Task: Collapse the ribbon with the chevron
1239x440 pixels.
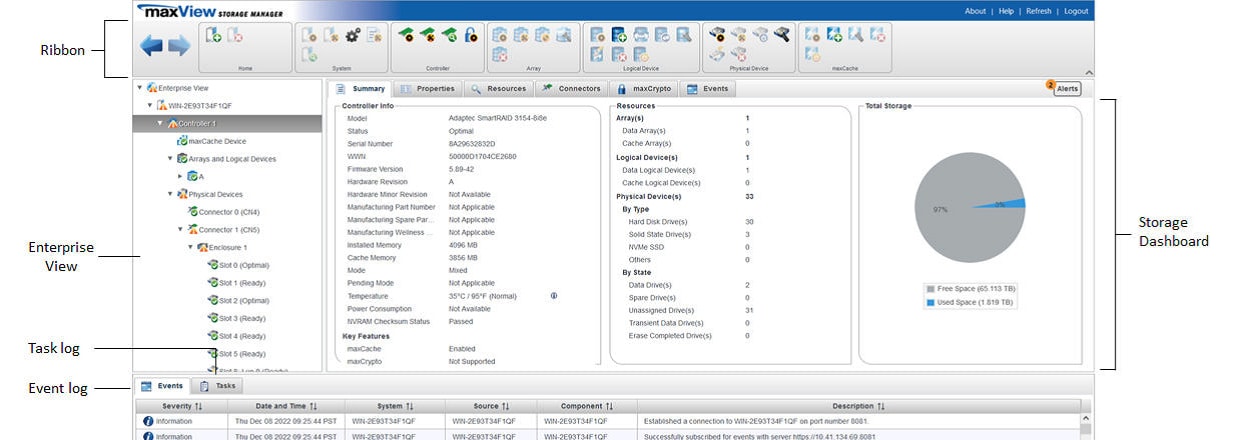Action: pyautogui.click(x=1088, y=72)
